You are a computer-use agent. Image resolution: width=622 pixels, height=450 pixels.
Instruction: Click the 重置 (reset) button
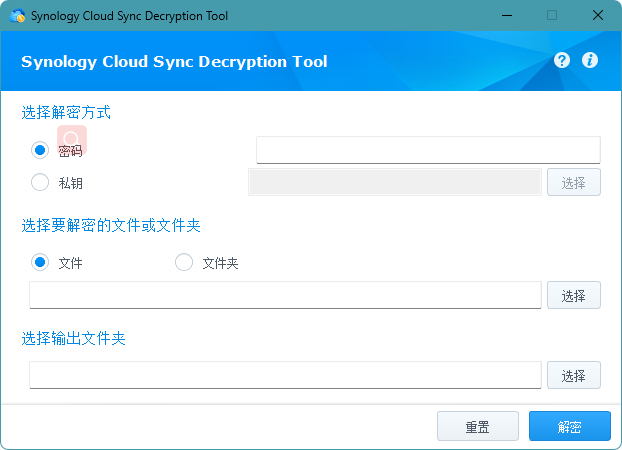click(x=478, y=426)
